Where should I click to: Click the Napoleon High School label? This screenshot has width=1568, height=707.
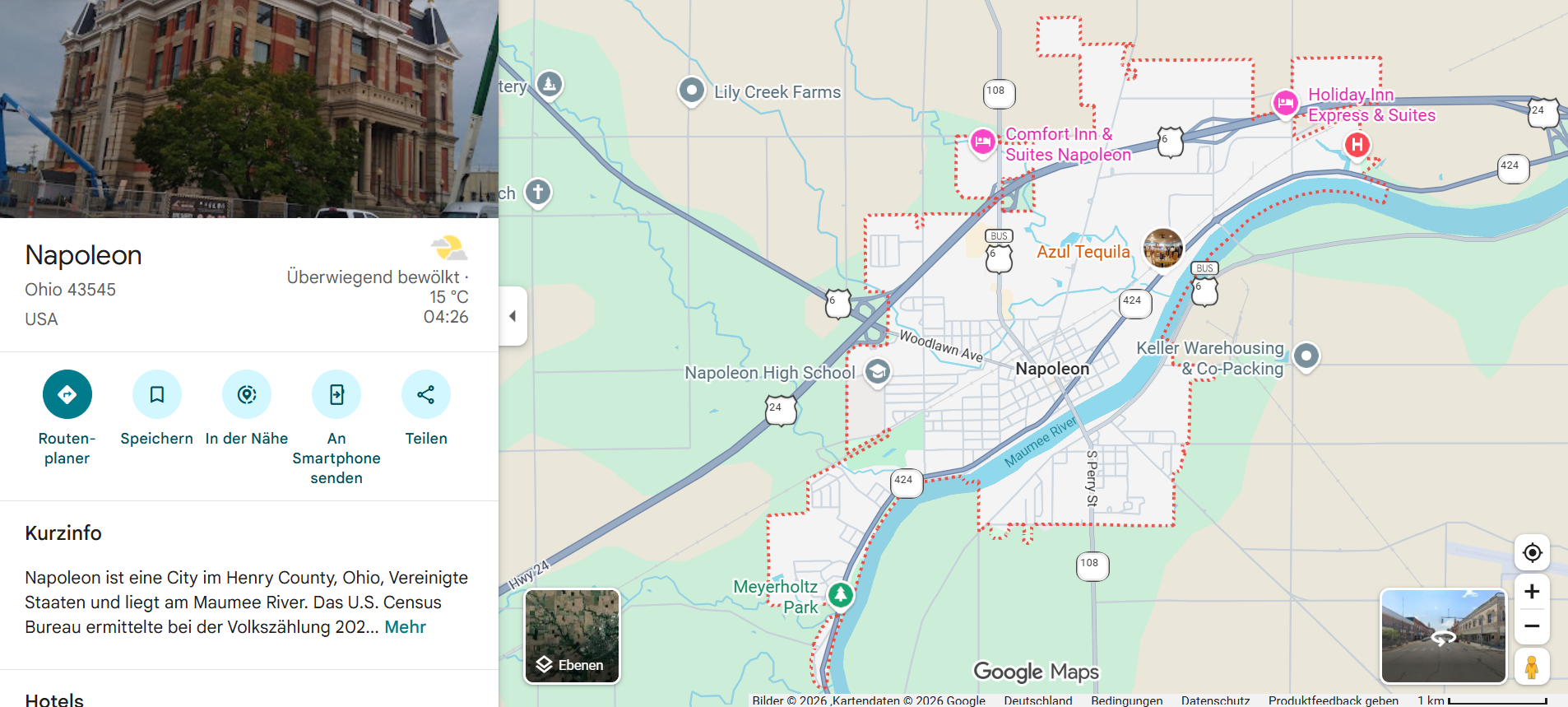coord(770,373)
